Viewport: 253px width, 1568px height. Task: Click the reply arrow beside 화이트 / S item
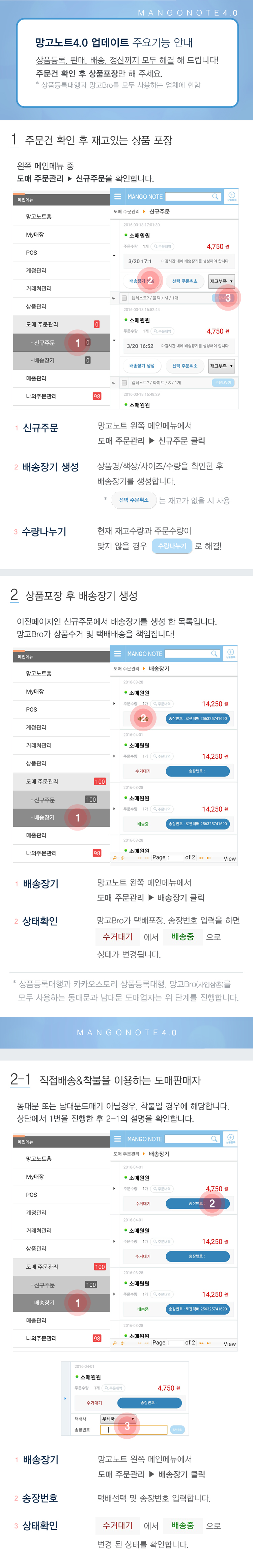(113, 383)
